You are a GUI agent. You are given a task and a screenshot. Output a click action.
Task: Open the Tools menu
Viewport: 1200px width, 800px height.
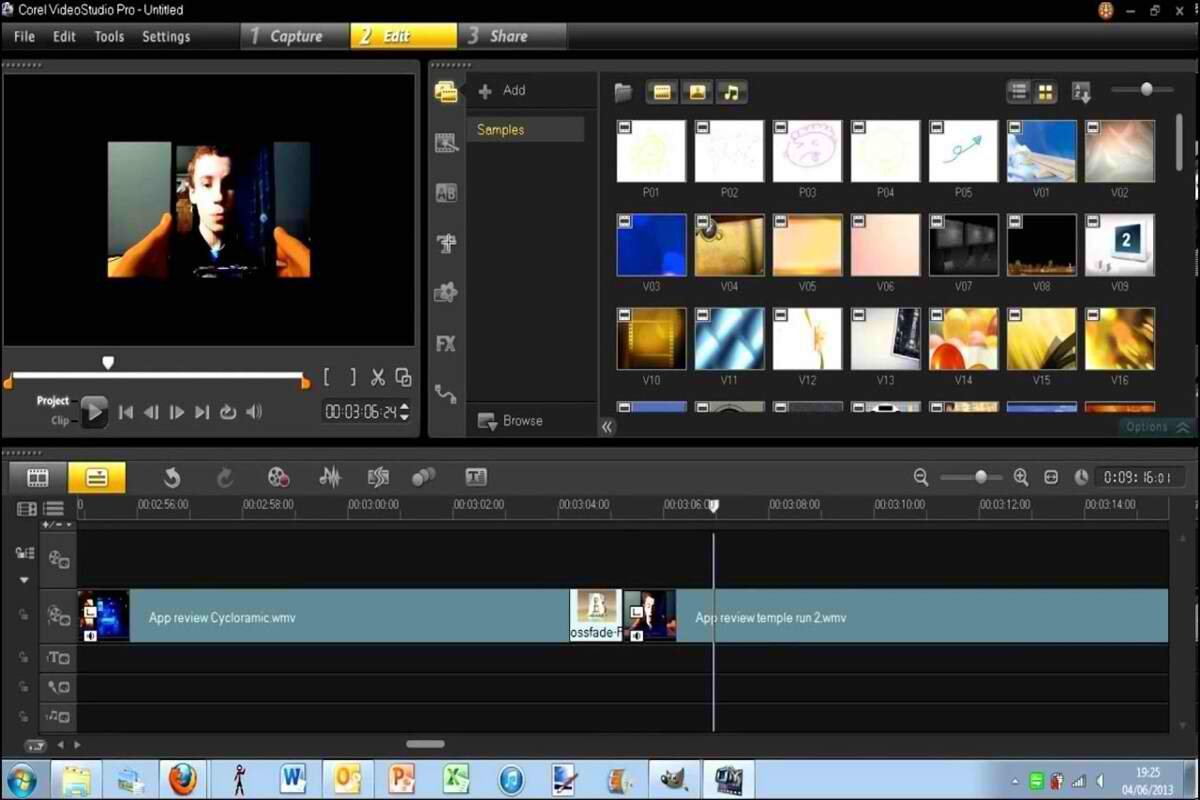coord(109,36)
